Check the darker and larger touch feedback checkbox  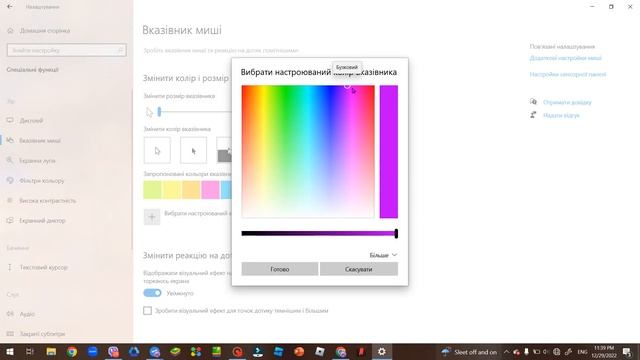coord(147,311)
